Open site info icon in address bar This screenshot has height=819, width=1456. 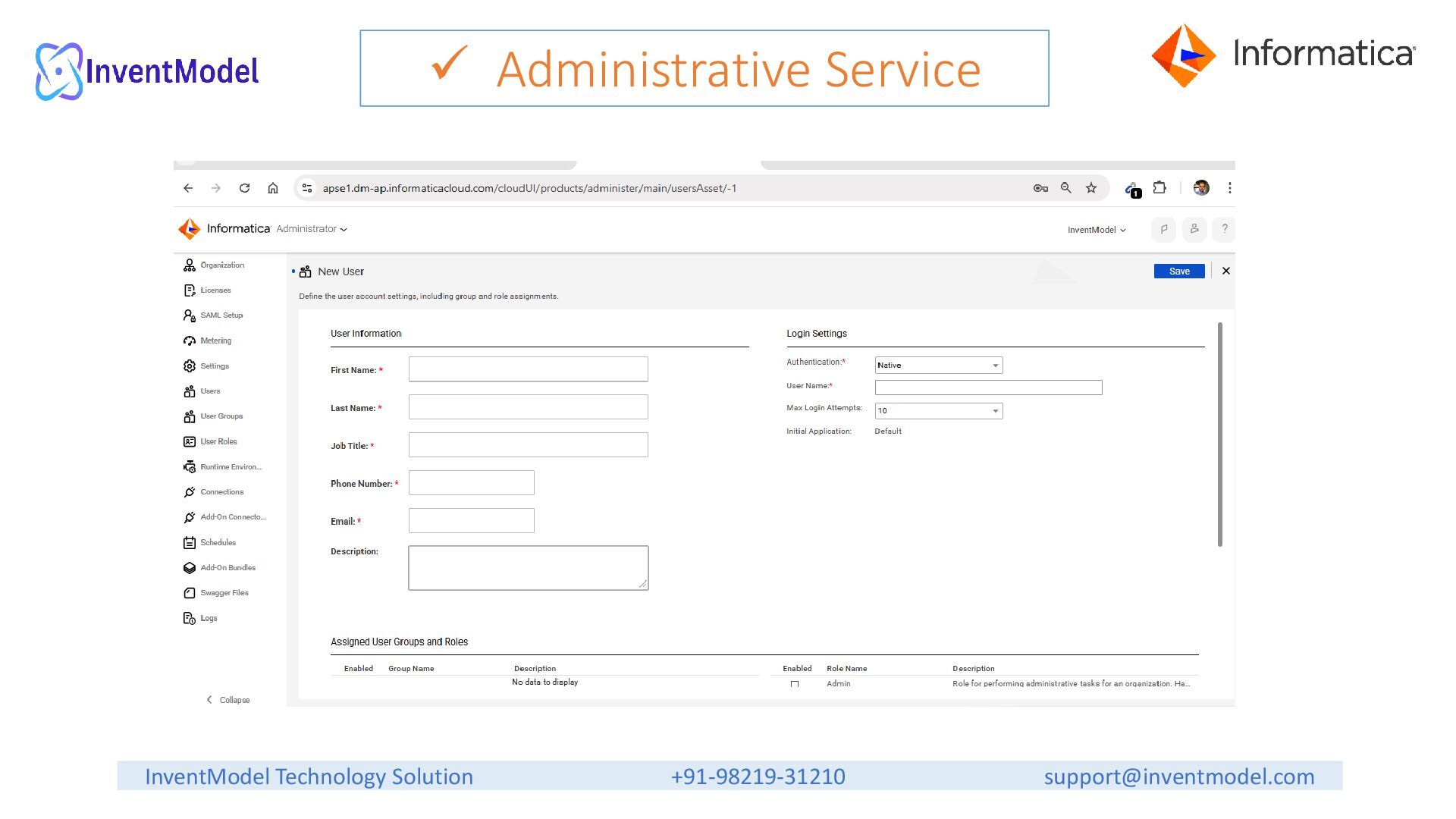click(x=306, y=188)
